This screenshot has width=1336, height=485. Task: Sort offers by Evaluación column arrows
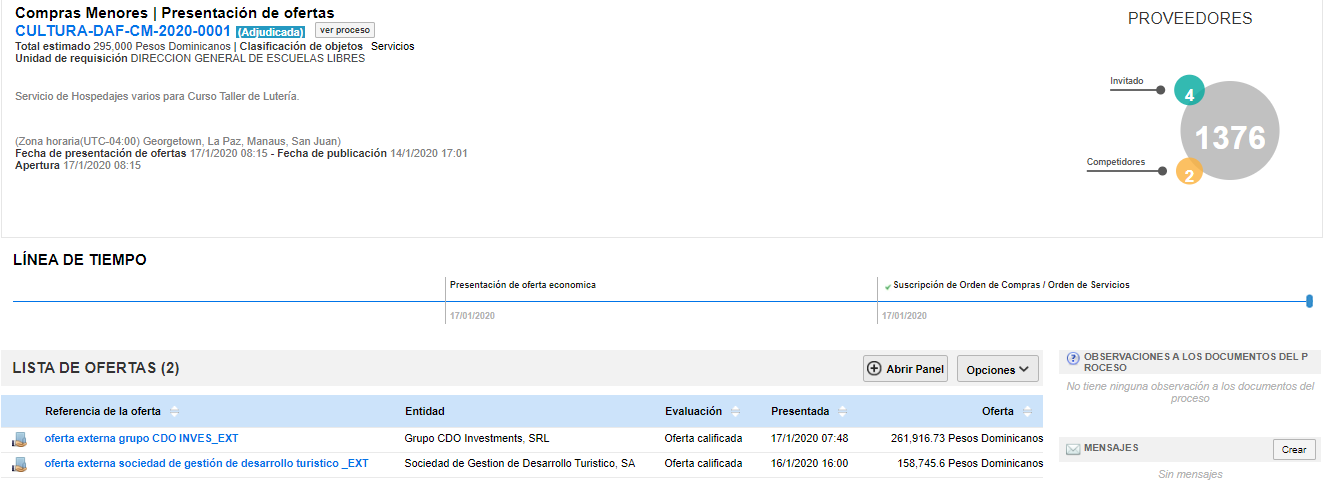click(x=736, y=411)
